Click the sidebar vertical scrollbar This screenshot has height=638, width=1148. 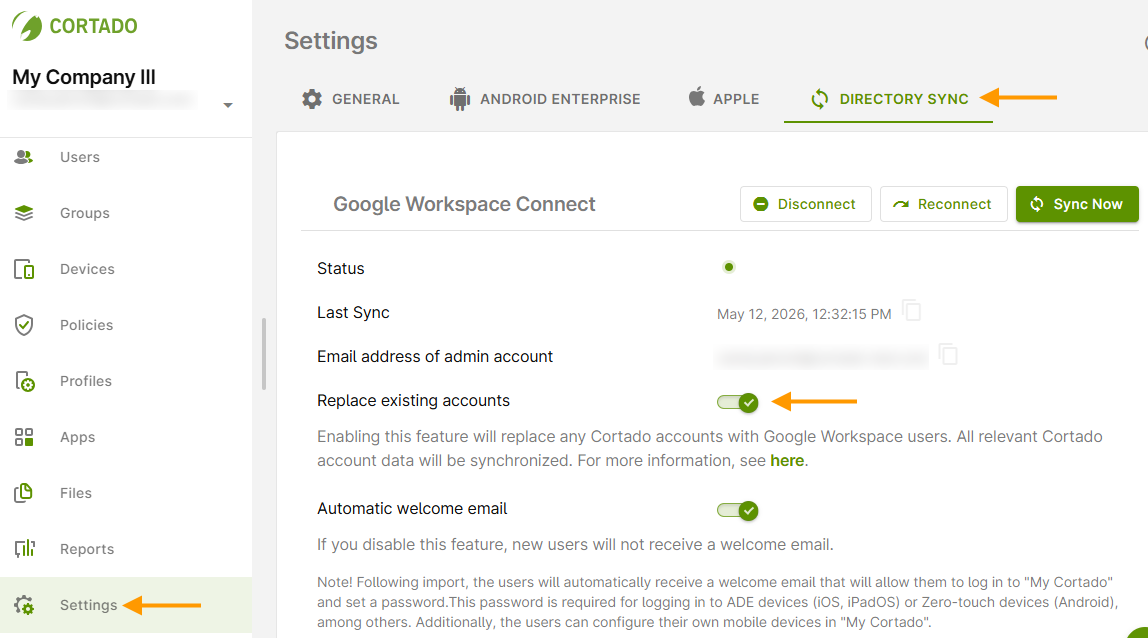[x=264, y=354]
